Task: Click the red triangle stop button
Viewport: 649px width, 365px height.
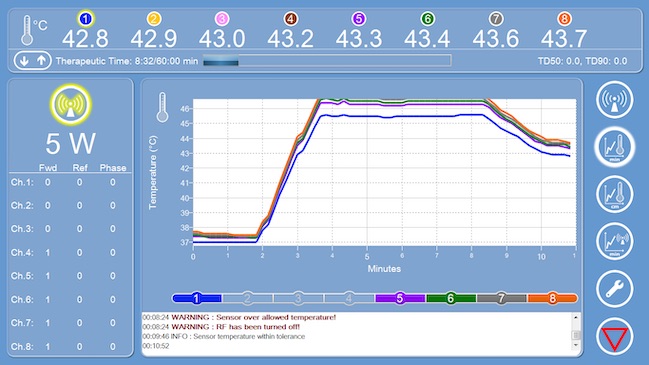Action: (615, 336)
